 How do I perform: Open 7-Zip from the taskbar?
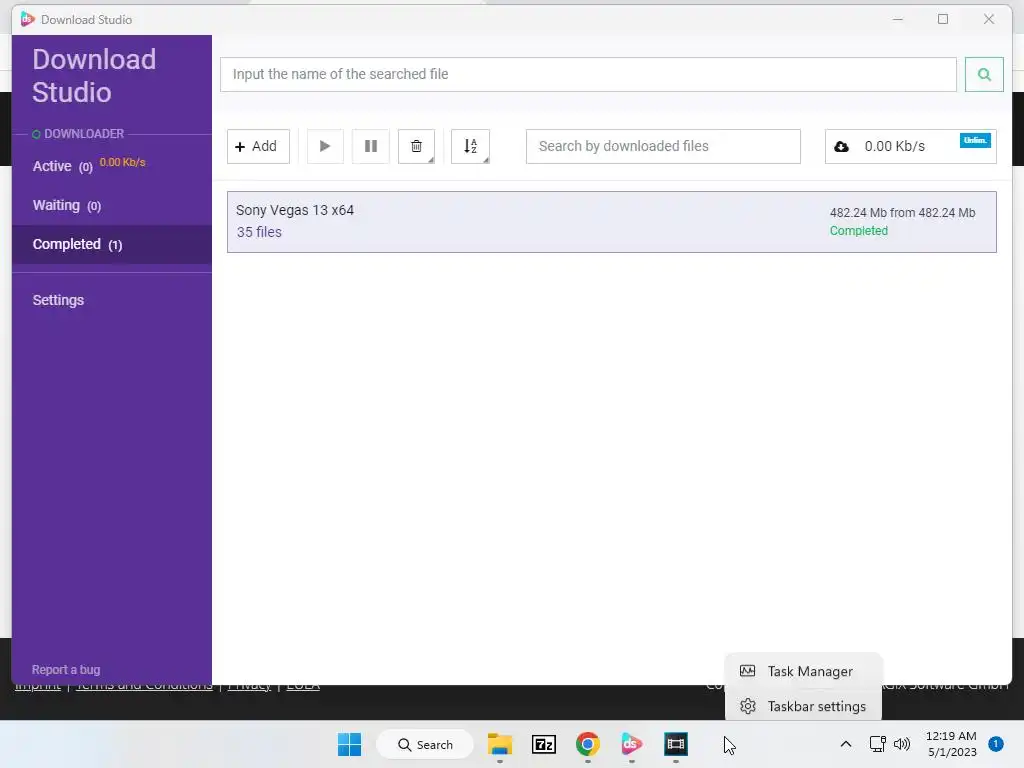click(543, 744)
